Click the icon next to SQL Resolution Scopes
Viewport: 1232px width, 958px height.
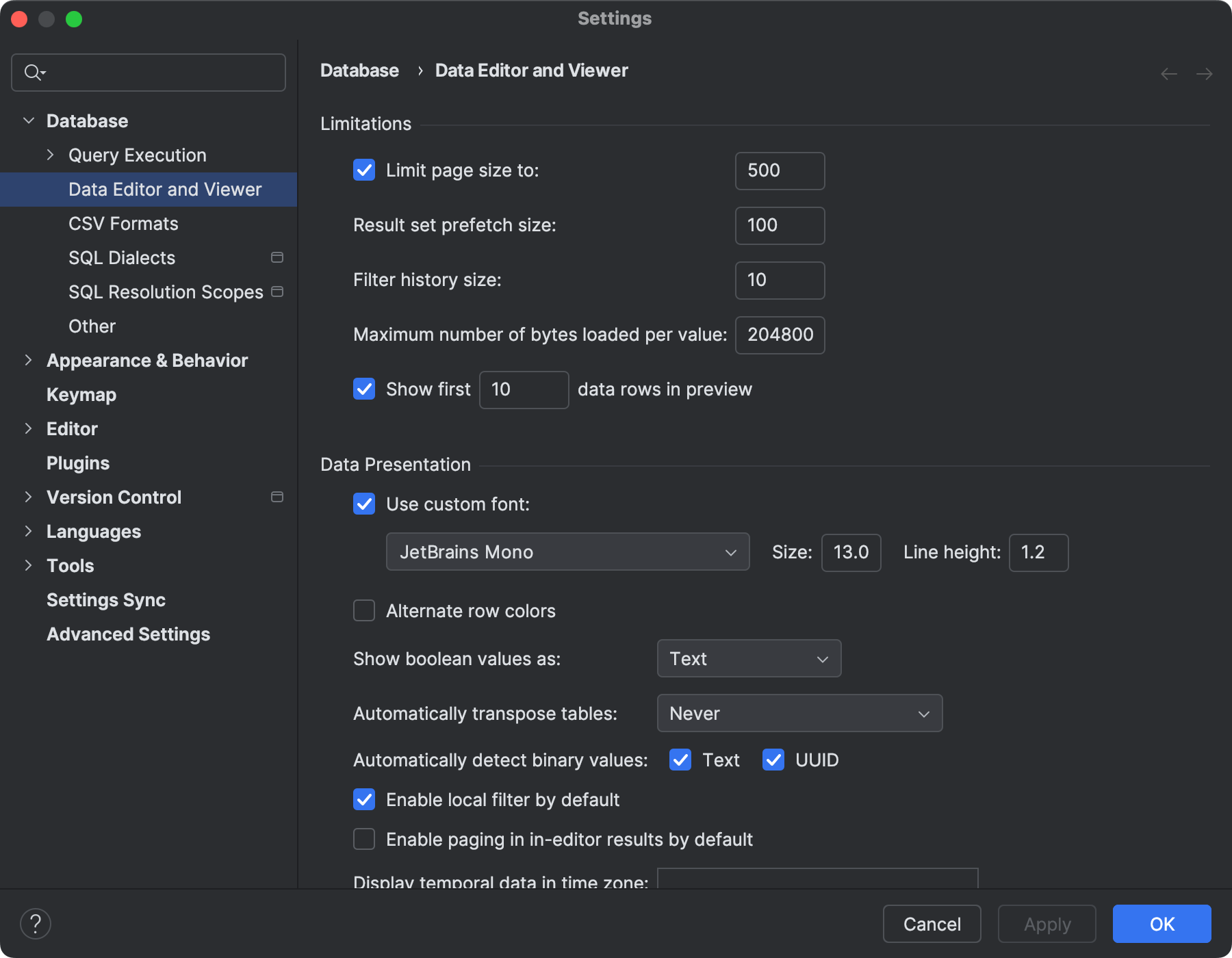point(277,292)
